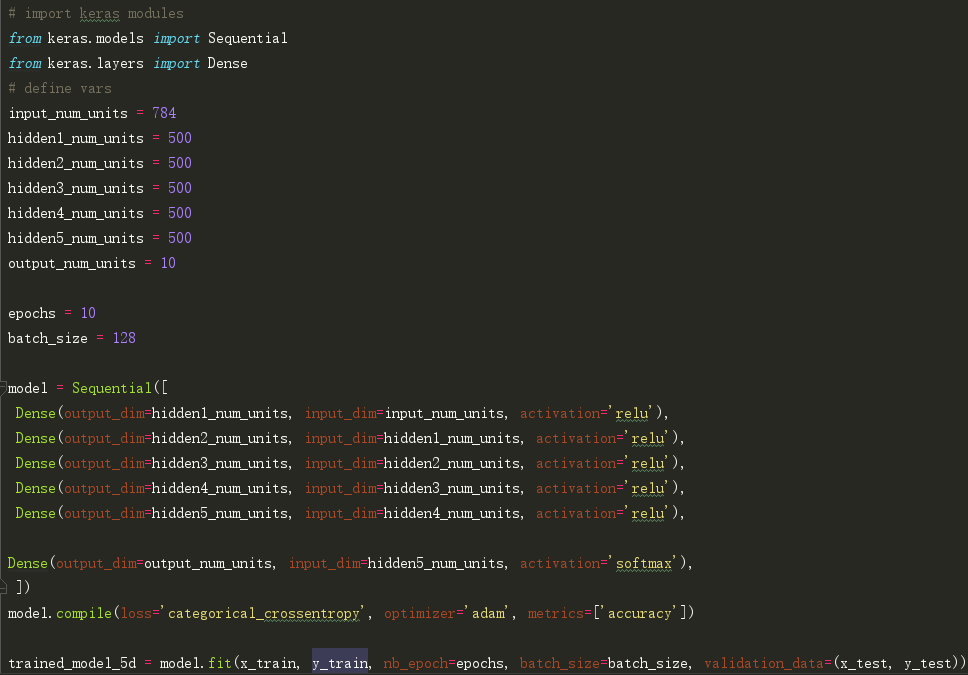Screen dimensions: 968x675
Task: Click the batch_size value 128
Action: [x=123, y=338]
